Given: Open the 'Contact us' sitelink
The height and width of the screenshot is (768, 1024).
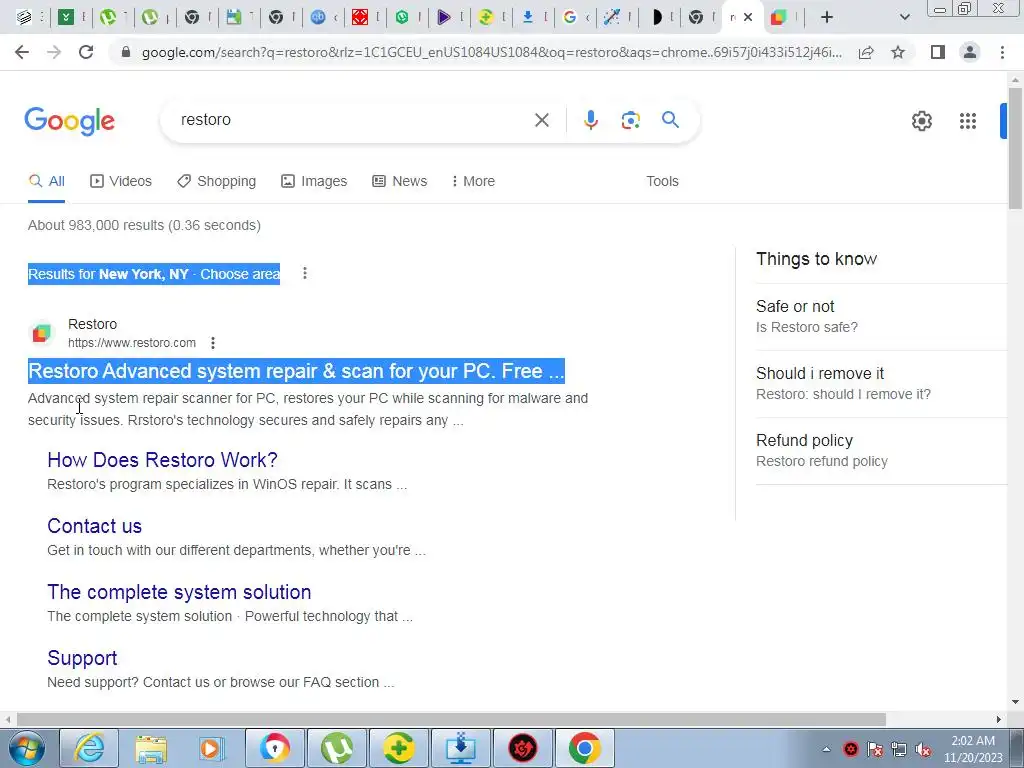Looking at the screenshot, I should click(95, 526).
